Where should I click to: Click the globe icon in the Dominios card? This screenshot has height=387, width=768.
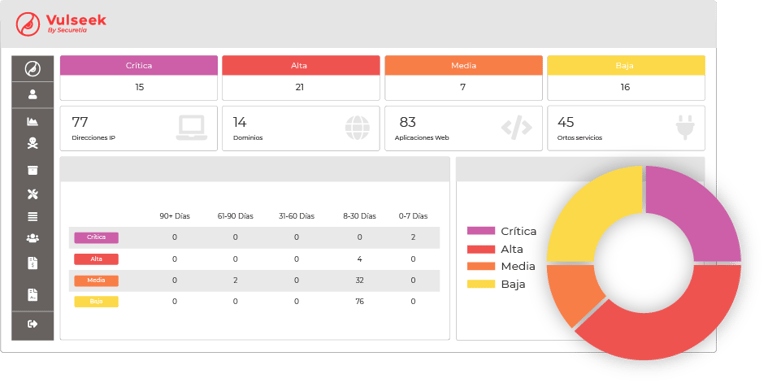[x=357, y=128]
